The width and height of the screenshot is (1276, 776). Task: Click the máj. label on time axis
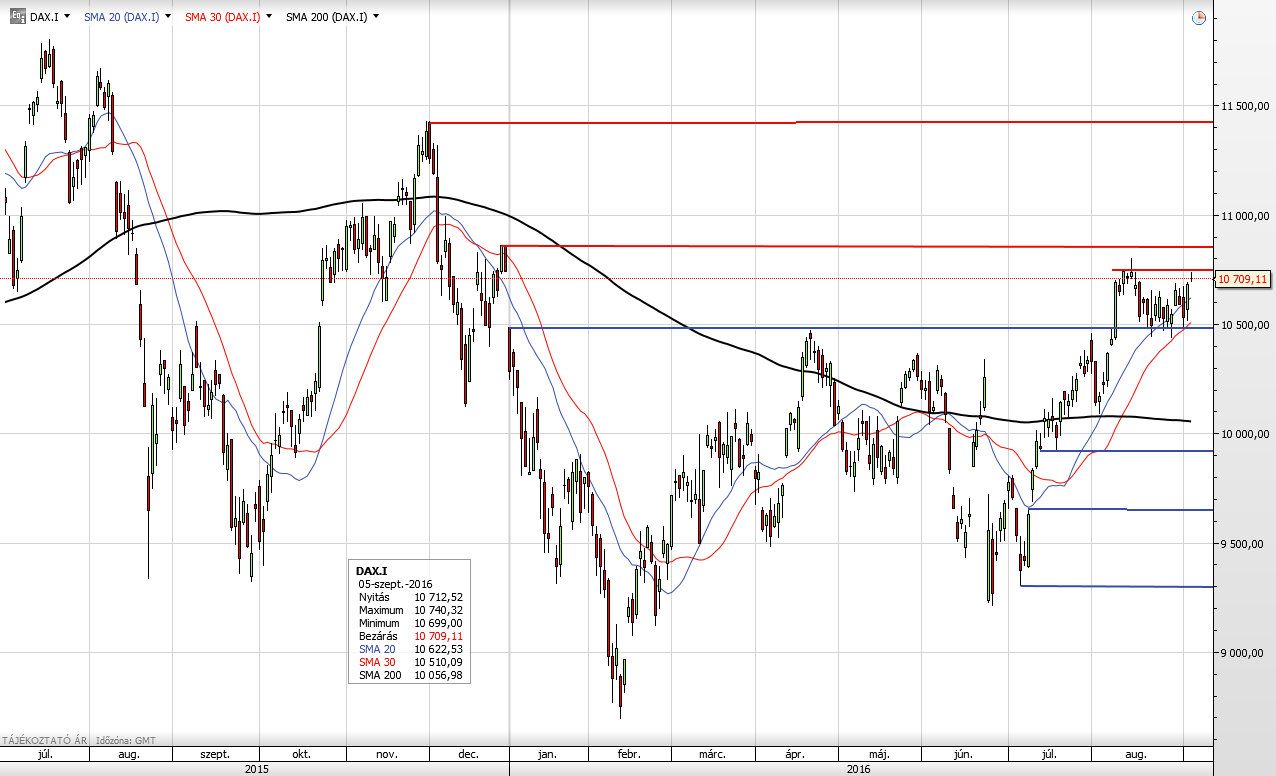879,755
